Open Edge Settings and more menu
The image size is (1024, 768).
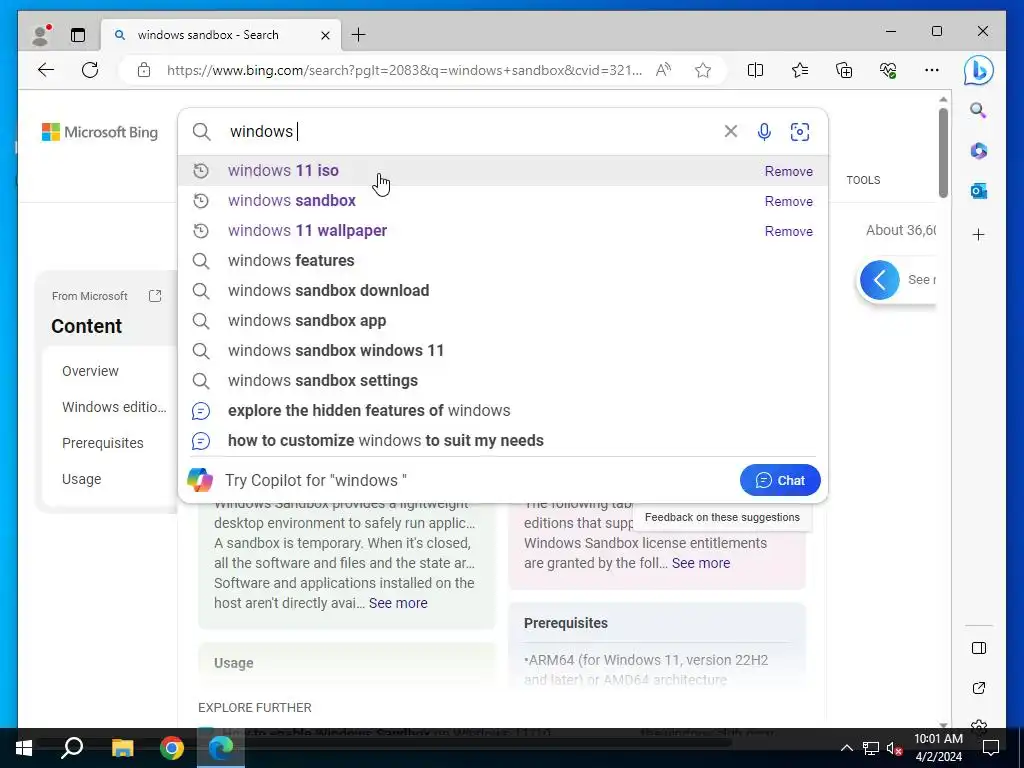[932, 70]
